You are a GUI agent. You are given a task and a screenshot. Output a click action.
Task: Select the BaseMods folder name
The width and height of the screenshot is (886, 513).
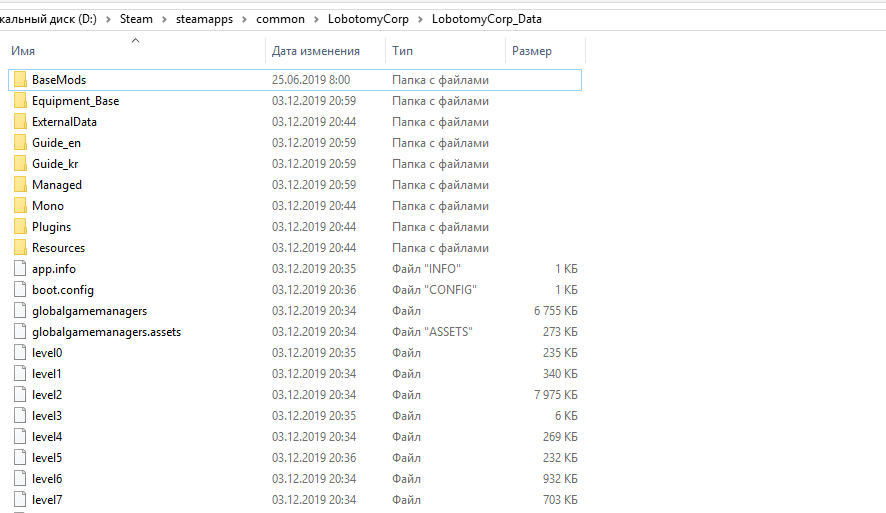[x=59, y=80]
